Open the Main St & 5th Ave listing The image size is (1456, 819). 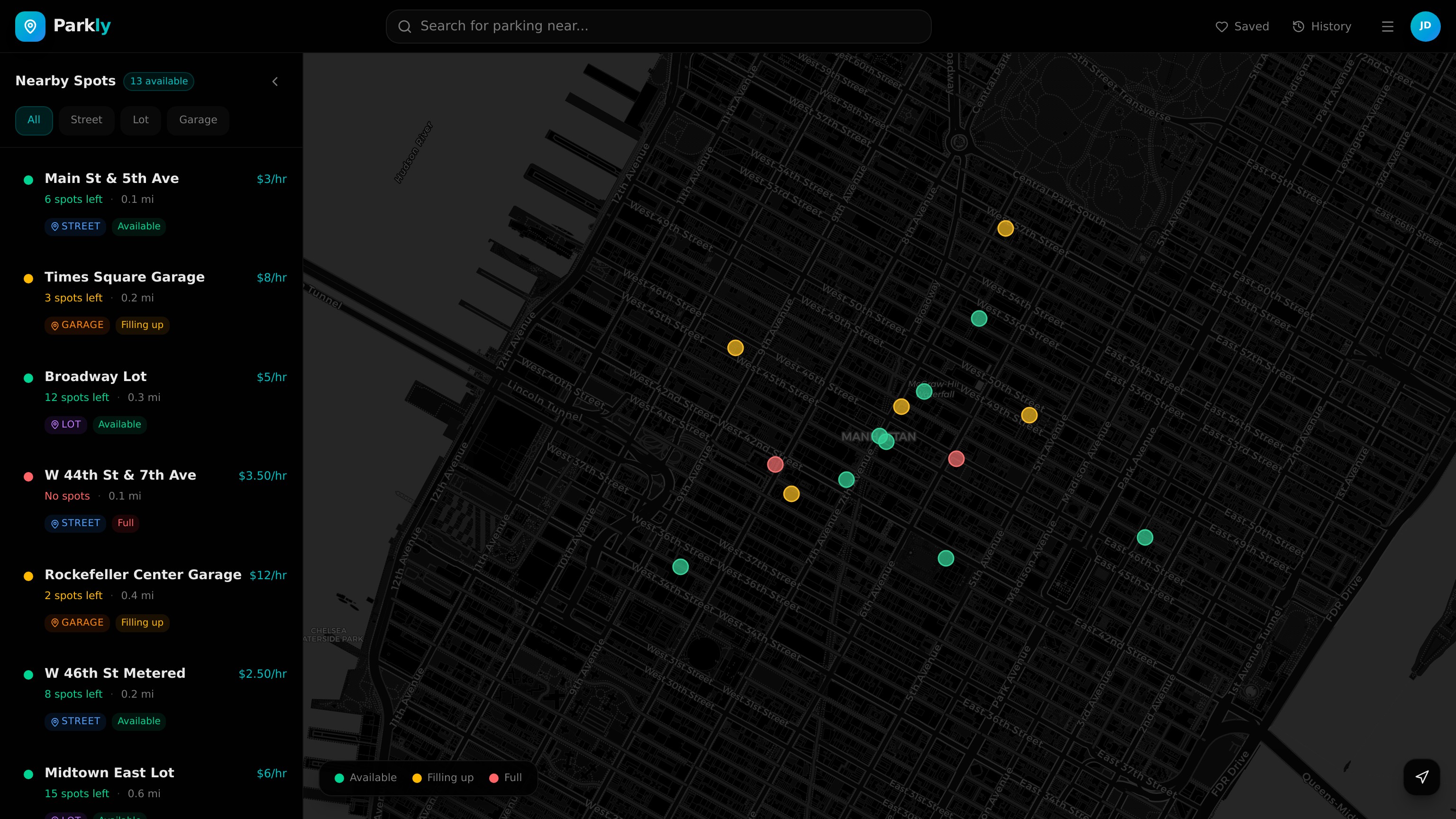(112, 179)
